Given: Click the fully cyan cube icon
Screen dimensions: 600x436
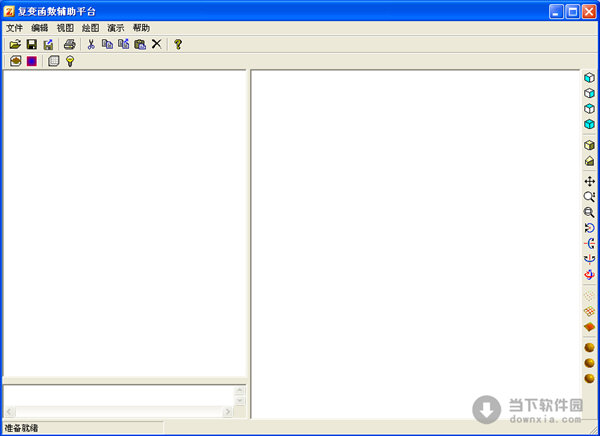Looking at the screenshot, I should [x=589, y=124].
